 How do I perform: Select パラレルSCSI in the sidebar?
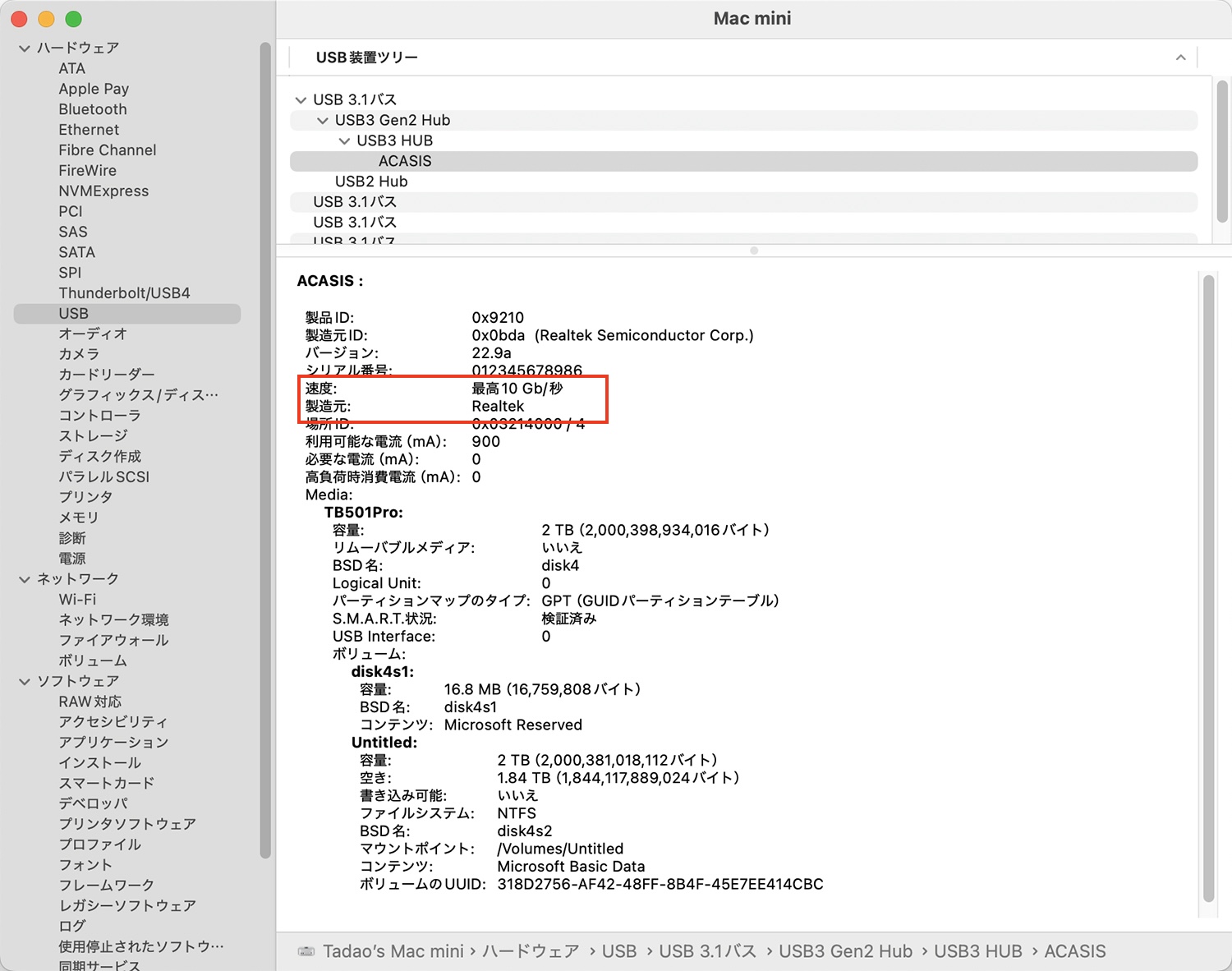click(104, 477)
